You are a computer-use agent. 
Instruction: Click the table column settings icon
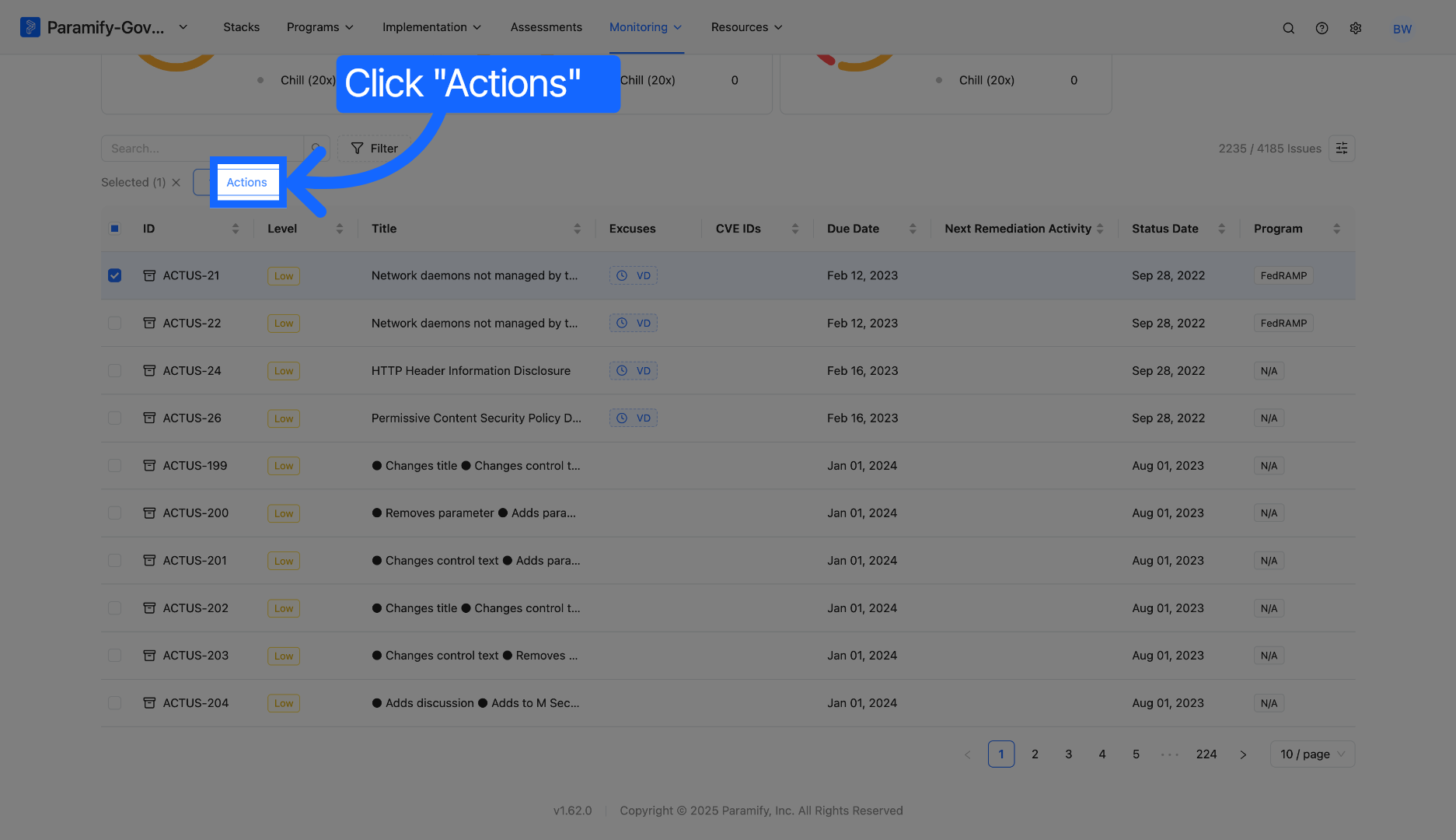(1342, 149)
